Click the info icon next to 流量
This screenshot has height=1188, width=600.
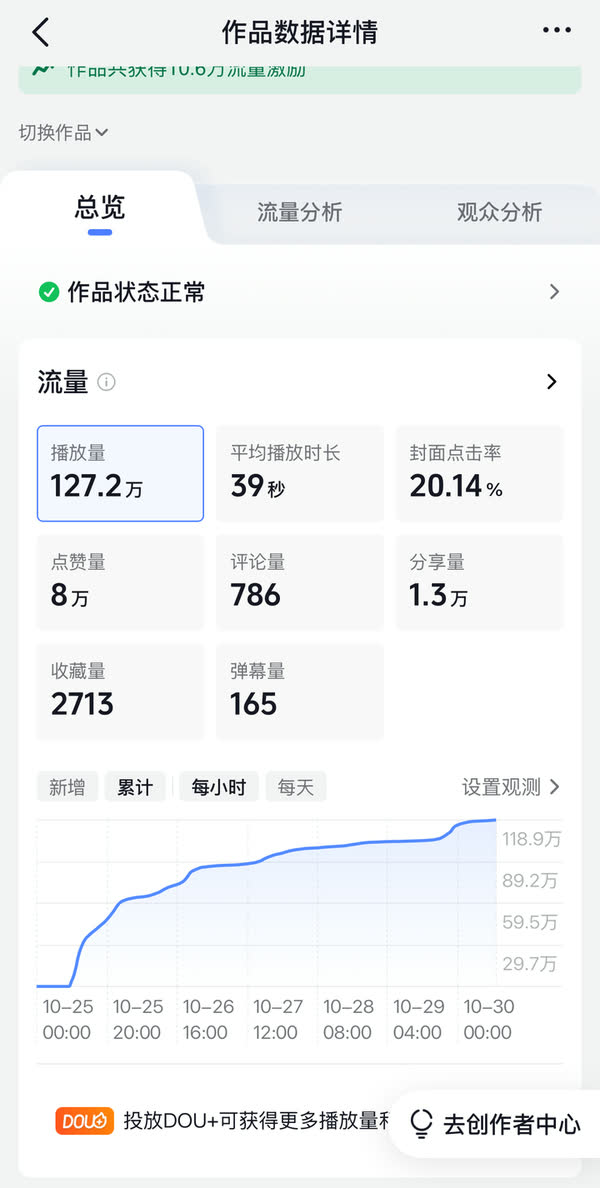coord(107,382)
